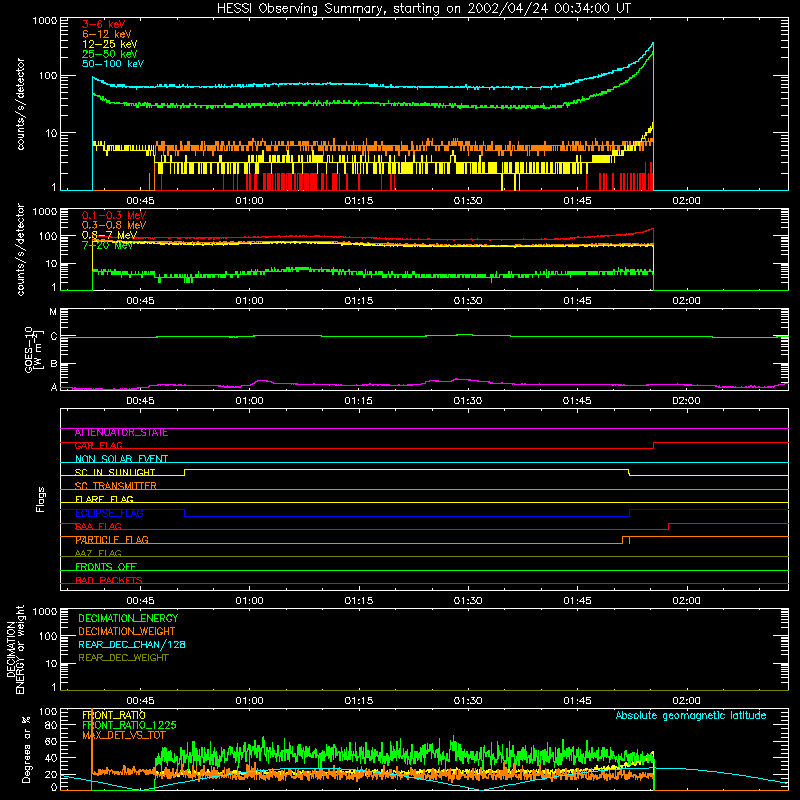Viewport: 800px width, 800px height.
Task: Click the BAD_PACKETS flag label
Action: point(109,581)
